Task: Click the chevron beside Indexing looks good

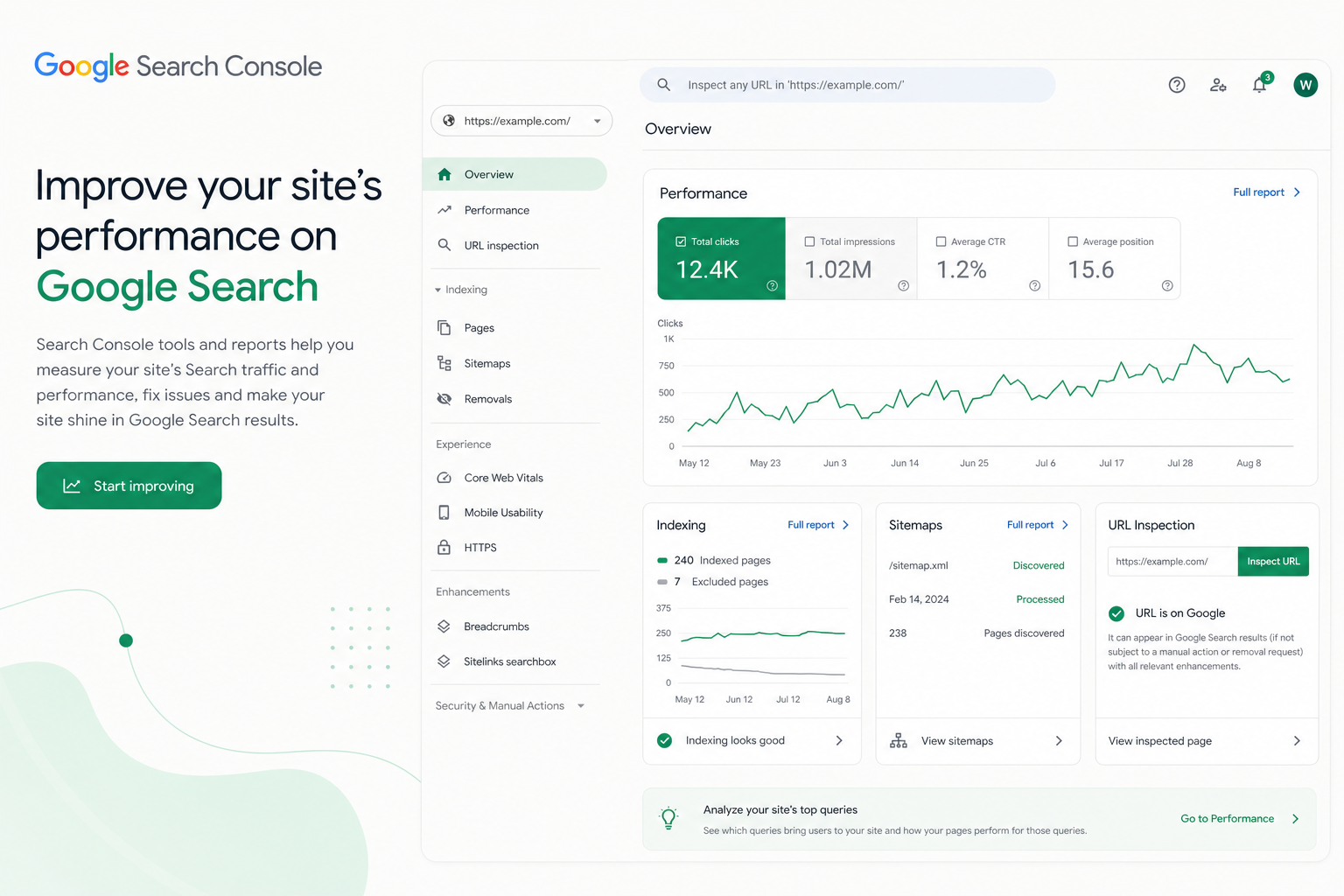Action: pyautogui.click(x=839, y=740)
